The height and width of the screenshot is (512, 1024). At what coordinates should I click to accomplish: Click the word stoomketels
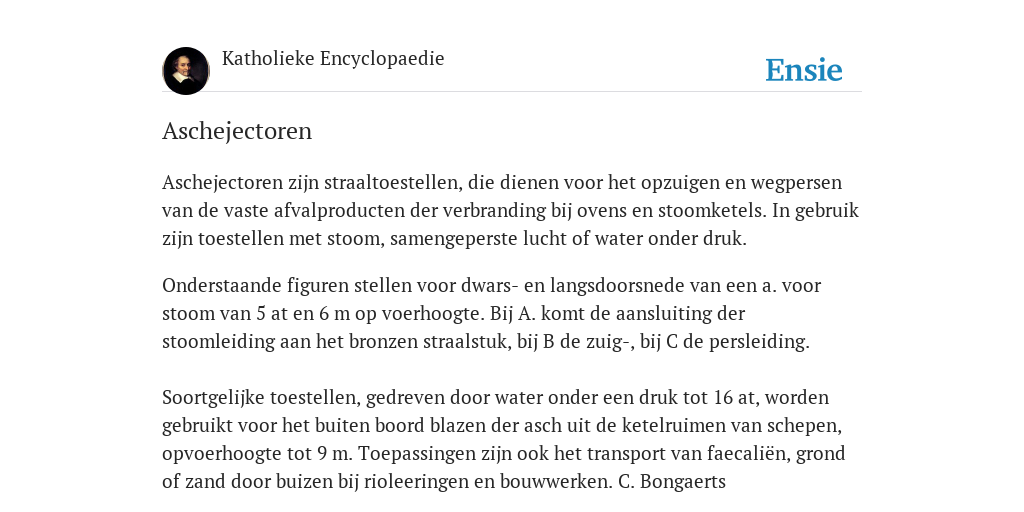pos(713,210)
